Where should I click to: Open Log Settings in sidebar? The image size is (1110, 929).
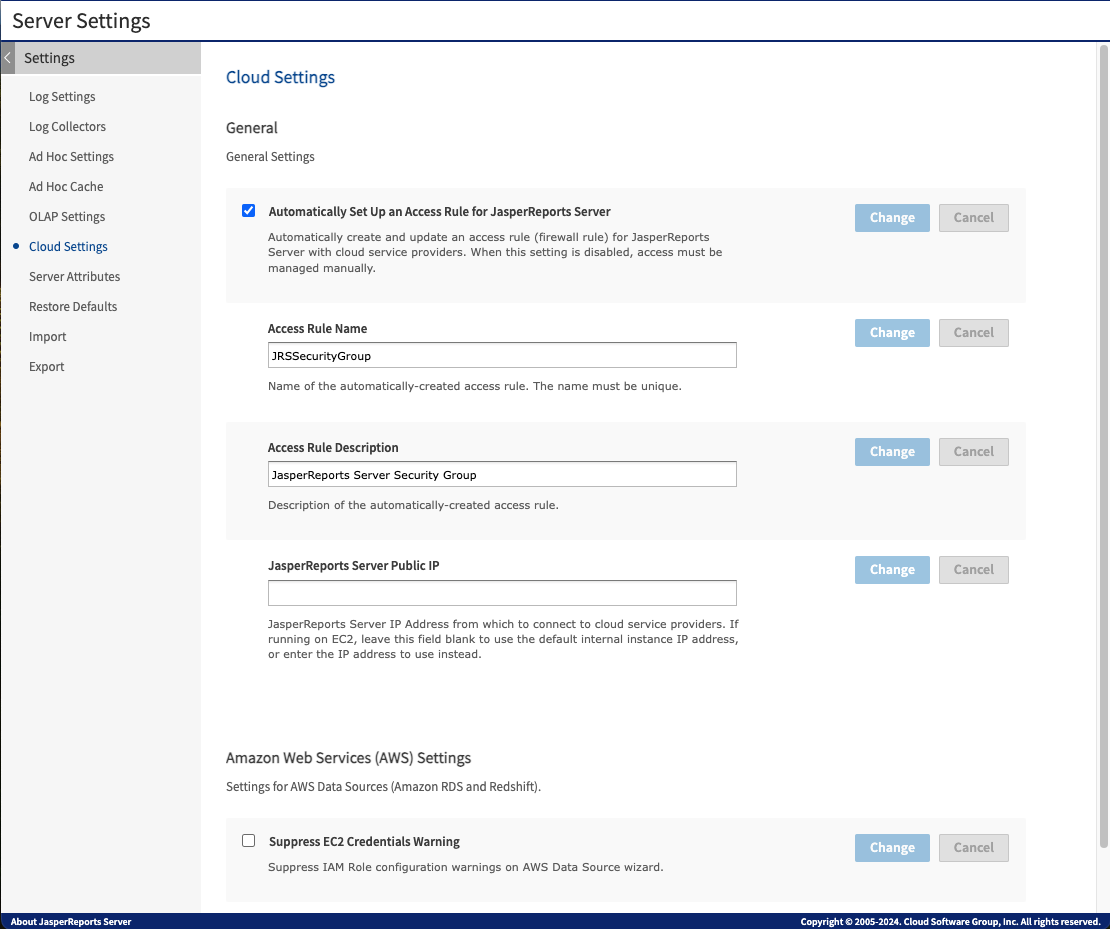[x=62, y=96]
